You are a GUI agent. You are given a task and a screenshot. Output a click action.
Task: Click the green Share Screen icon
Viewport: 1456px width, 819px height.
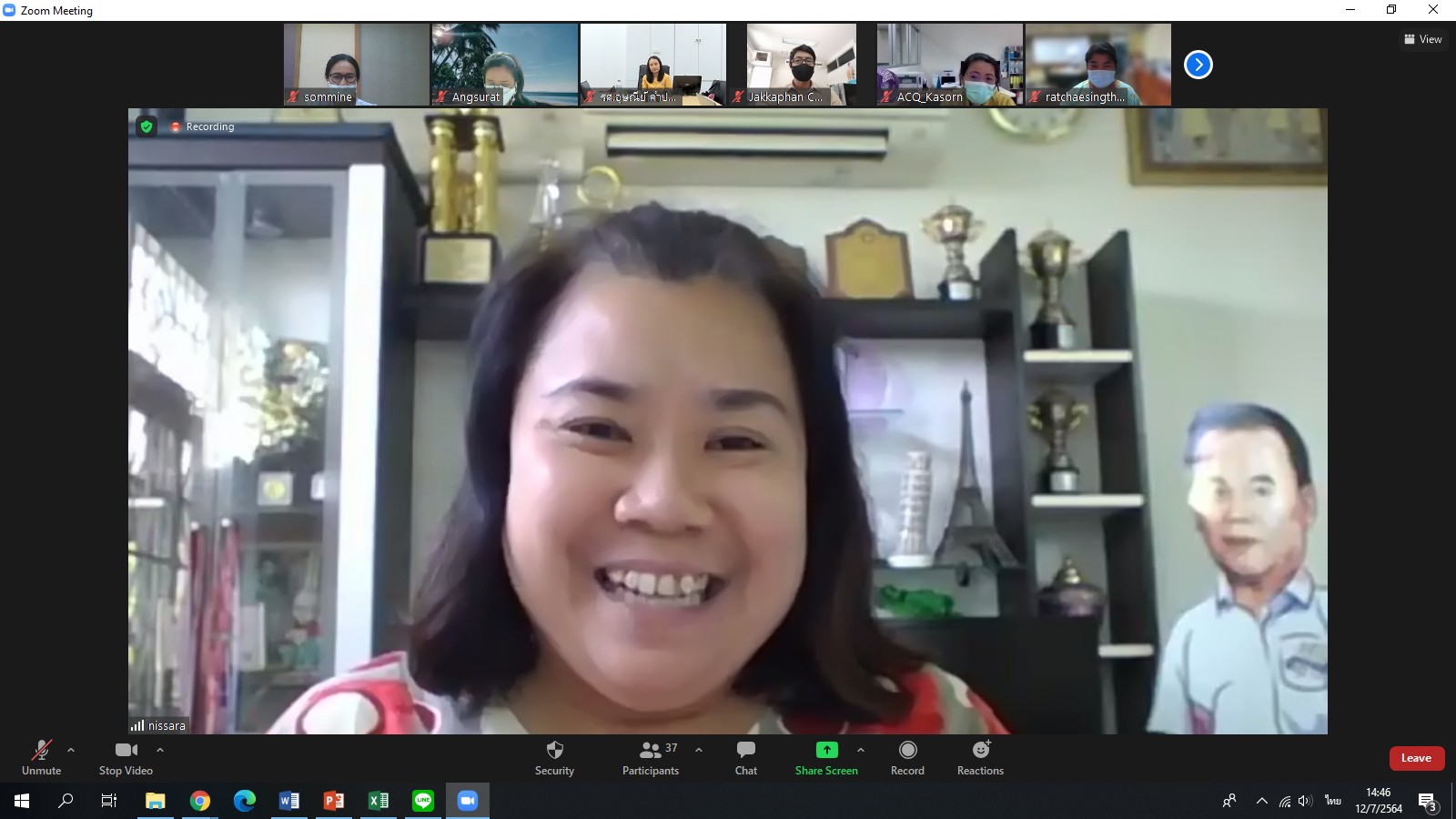(x=826, y=750)
